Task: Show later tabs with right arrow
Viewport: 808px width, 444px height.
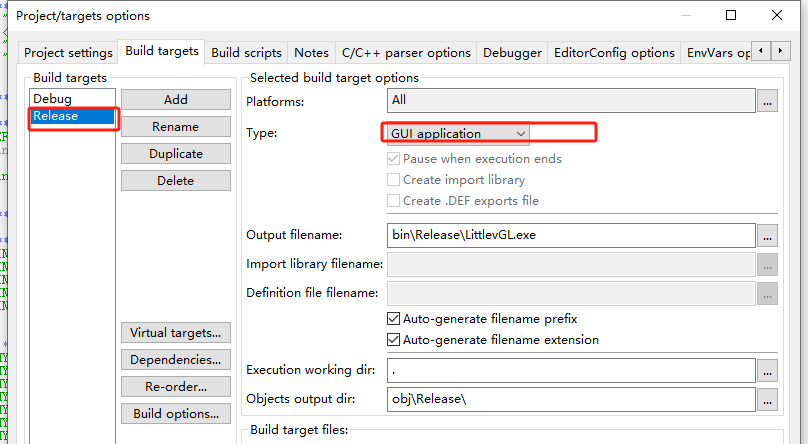Action: pyautogui.click(x=781, y=51)
